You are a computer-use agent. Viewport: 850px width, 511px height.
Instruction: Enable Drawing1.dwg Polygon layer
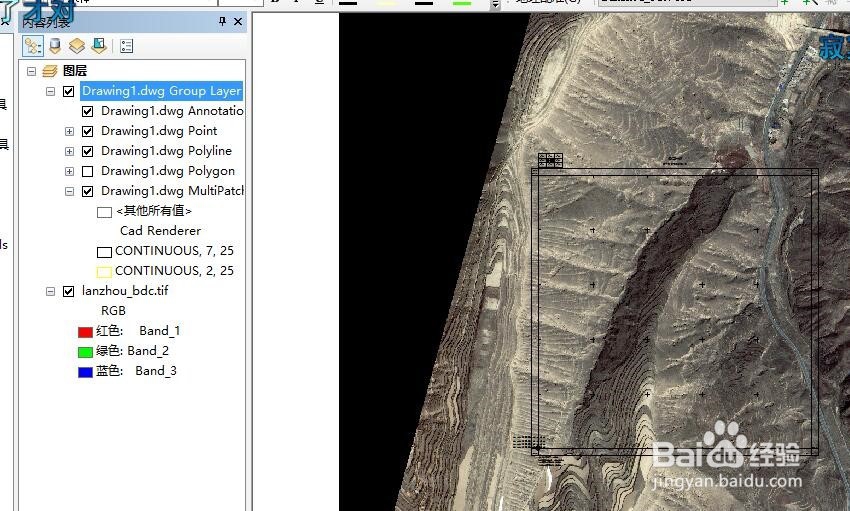coord(87,171)
